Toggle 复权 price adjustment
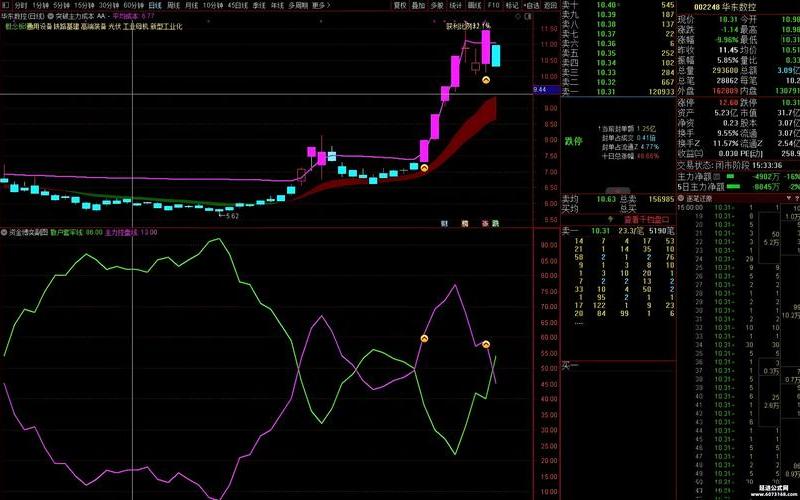Viewport: 800px width, 500px height. (x=400, y=5)
